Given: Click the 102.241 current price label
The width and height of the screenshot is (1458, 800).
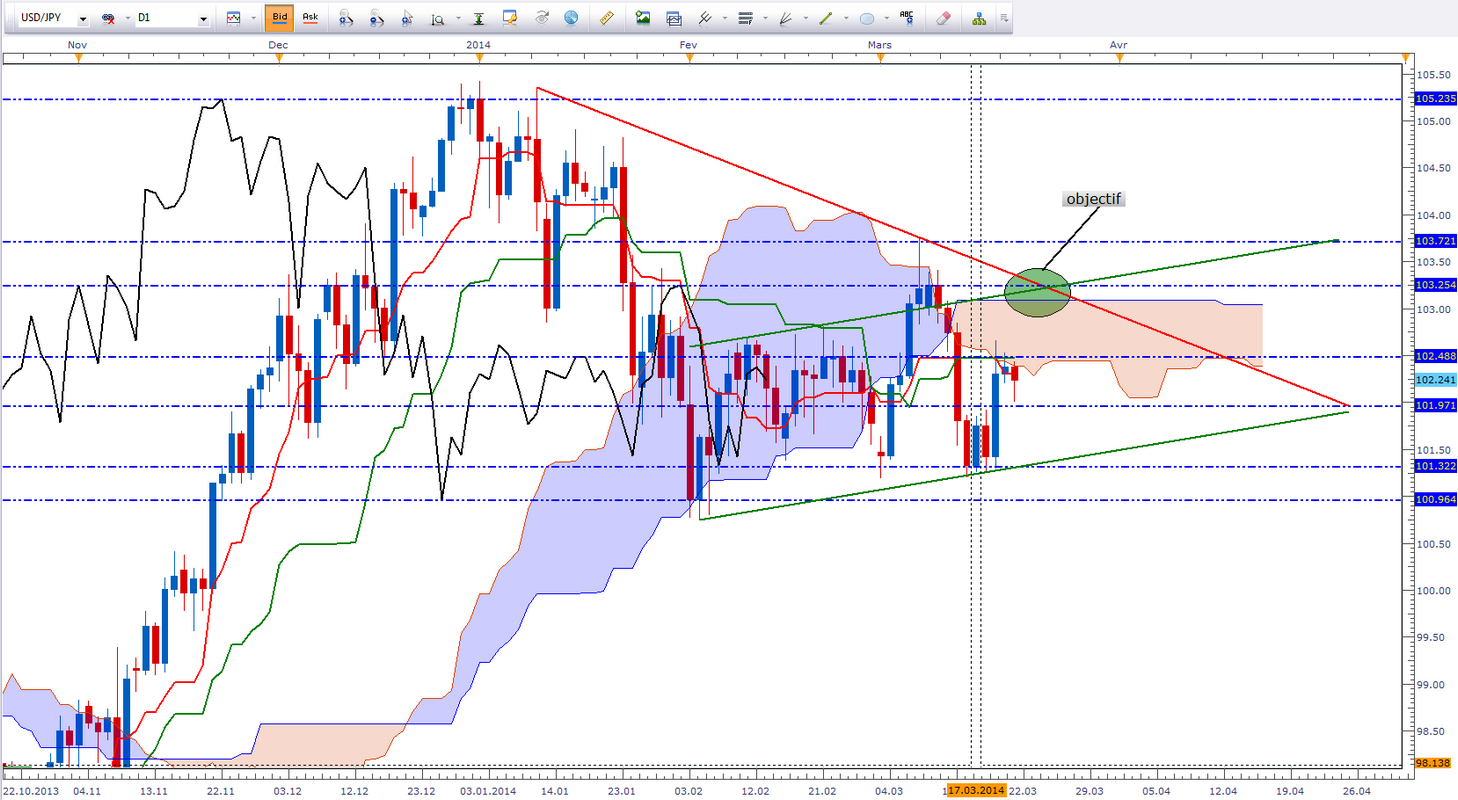Looking at the screenshot, I should coord(1436,380).
